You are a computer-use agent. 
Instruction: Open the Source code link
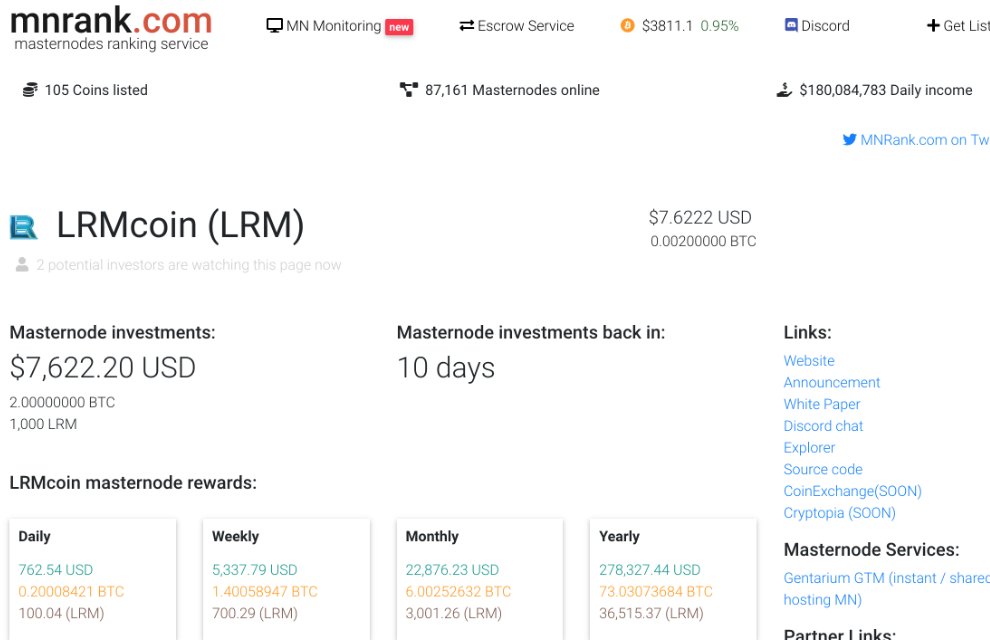pos(823,469)
